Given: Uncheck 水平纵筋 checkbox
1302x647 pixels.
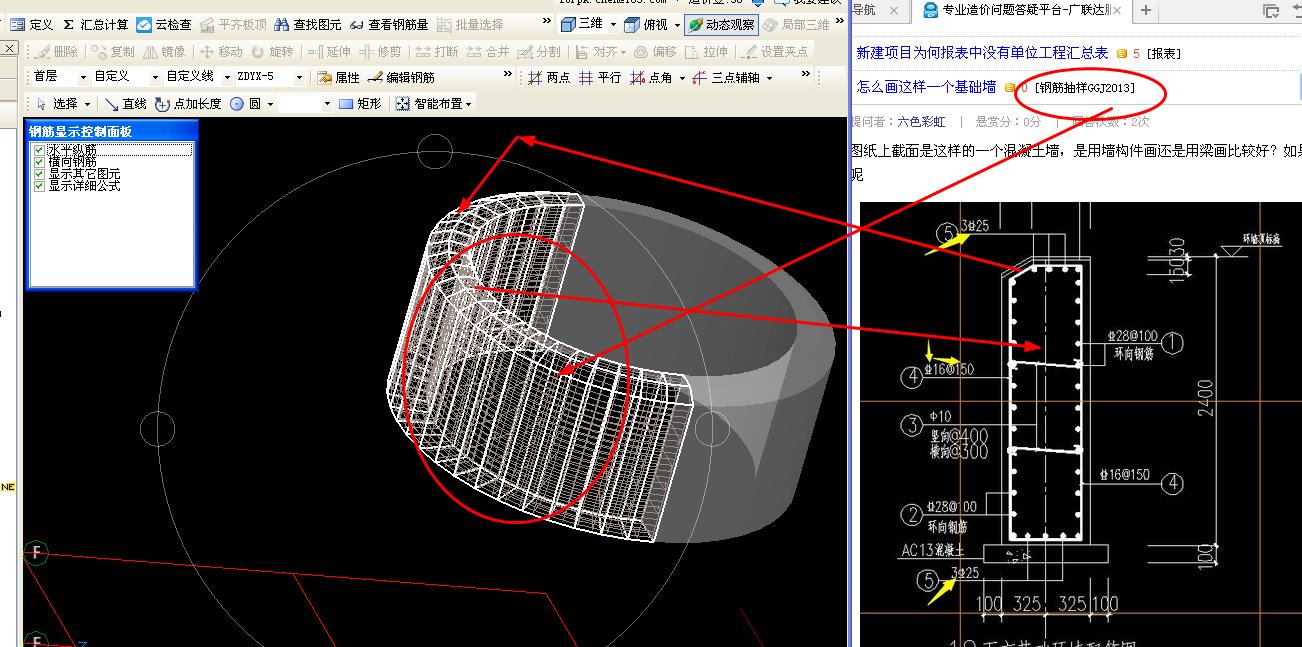Looking at the screenshot, I should click(40, 150).
